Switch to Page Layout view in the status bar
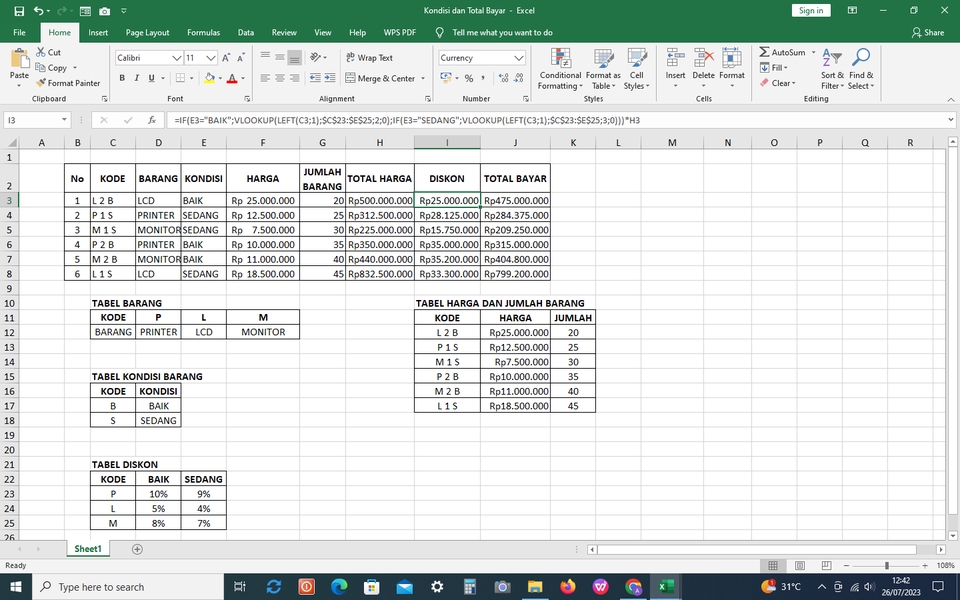This screenshot has width=960, height=600. 800,565
